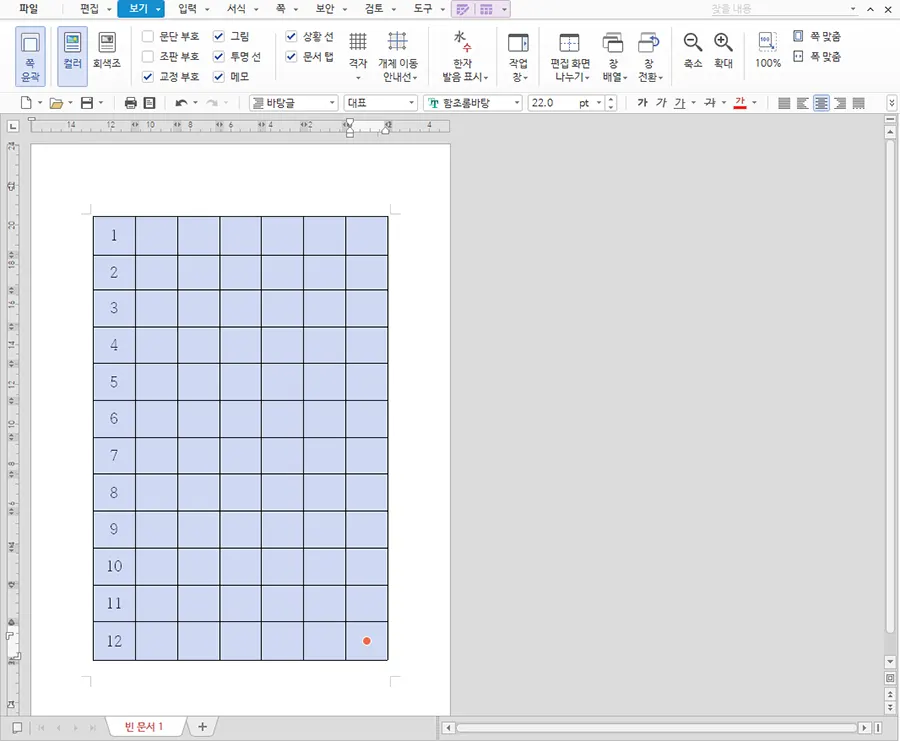The image size is (900, 741).
Task: Click the save diskette icon
Action: pyautogui.click(x=87, y=103)
